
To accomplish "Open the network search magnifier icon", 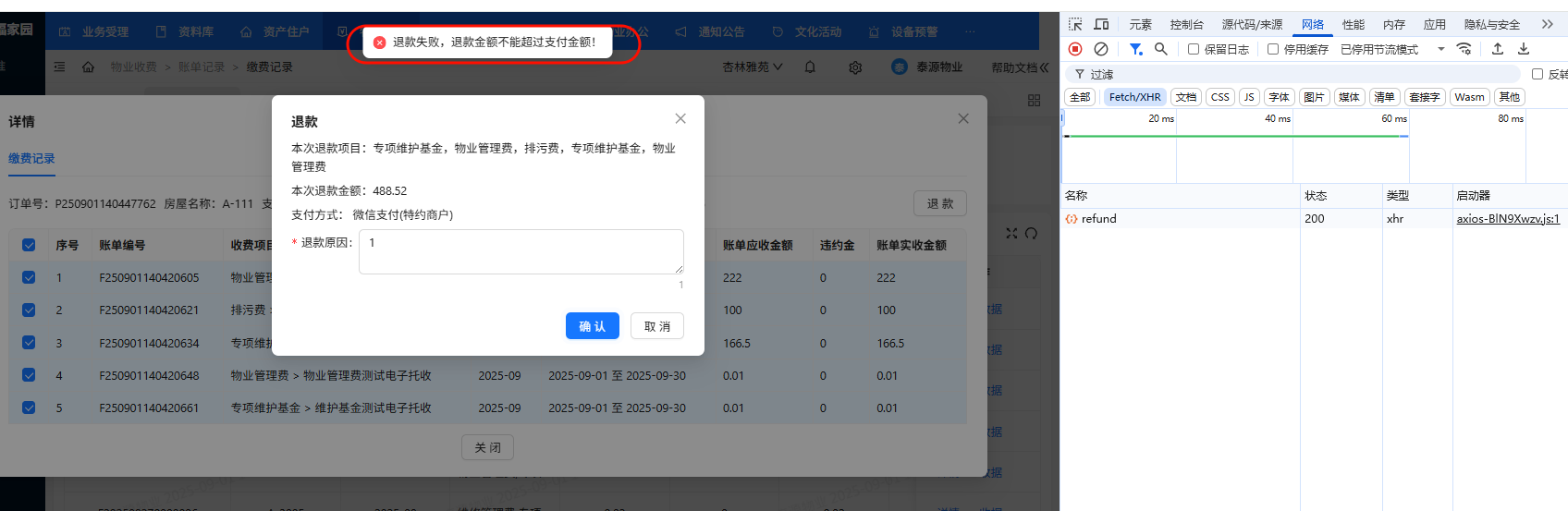I will coord(1161,49).
